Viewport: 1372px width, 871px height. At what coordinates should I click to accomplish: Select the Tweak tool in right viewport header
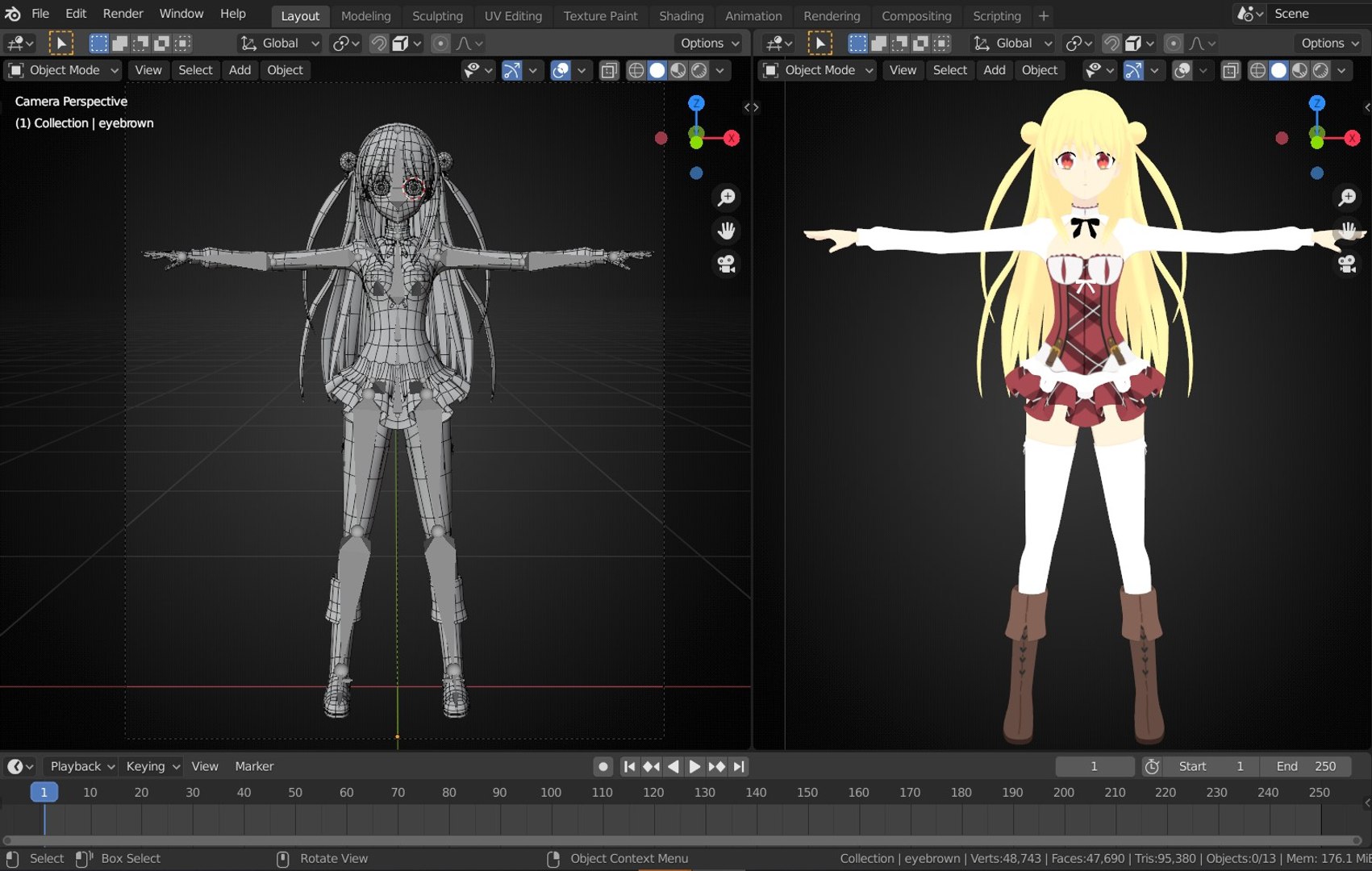819,43
